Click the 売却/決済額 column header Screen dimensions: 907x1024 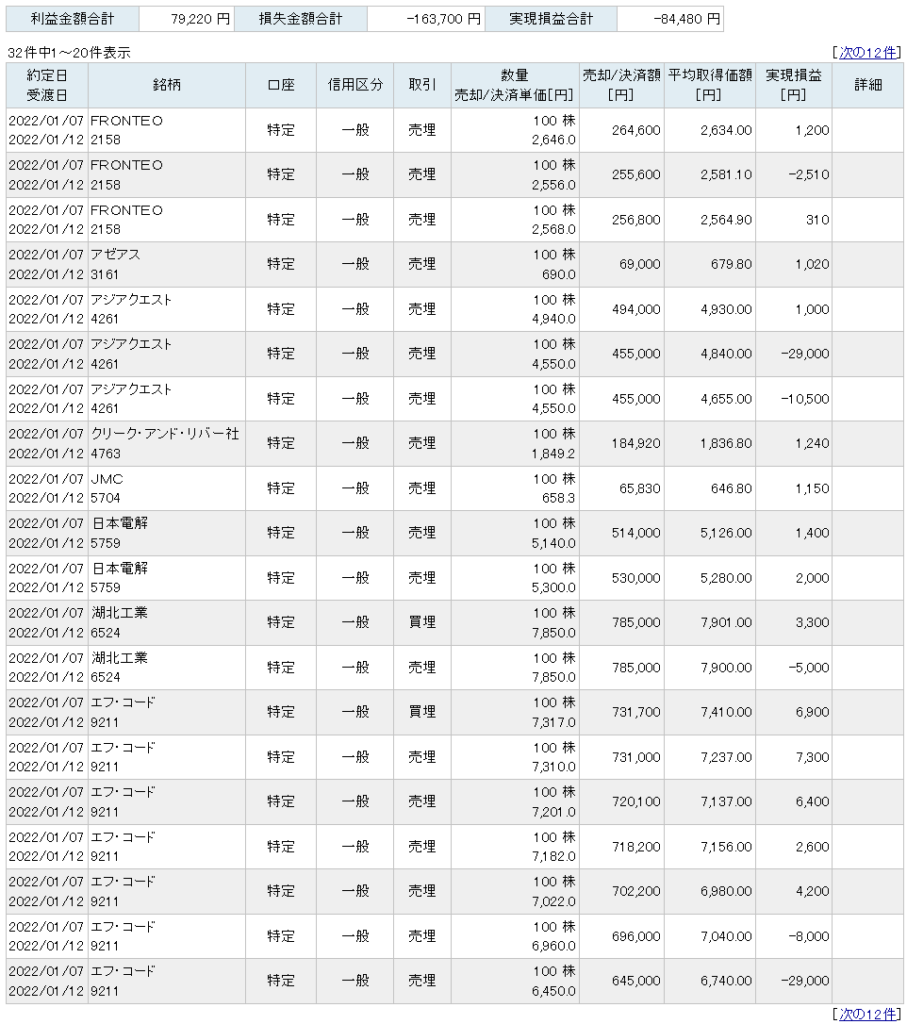pyautogui.click(x=622, y=86)
